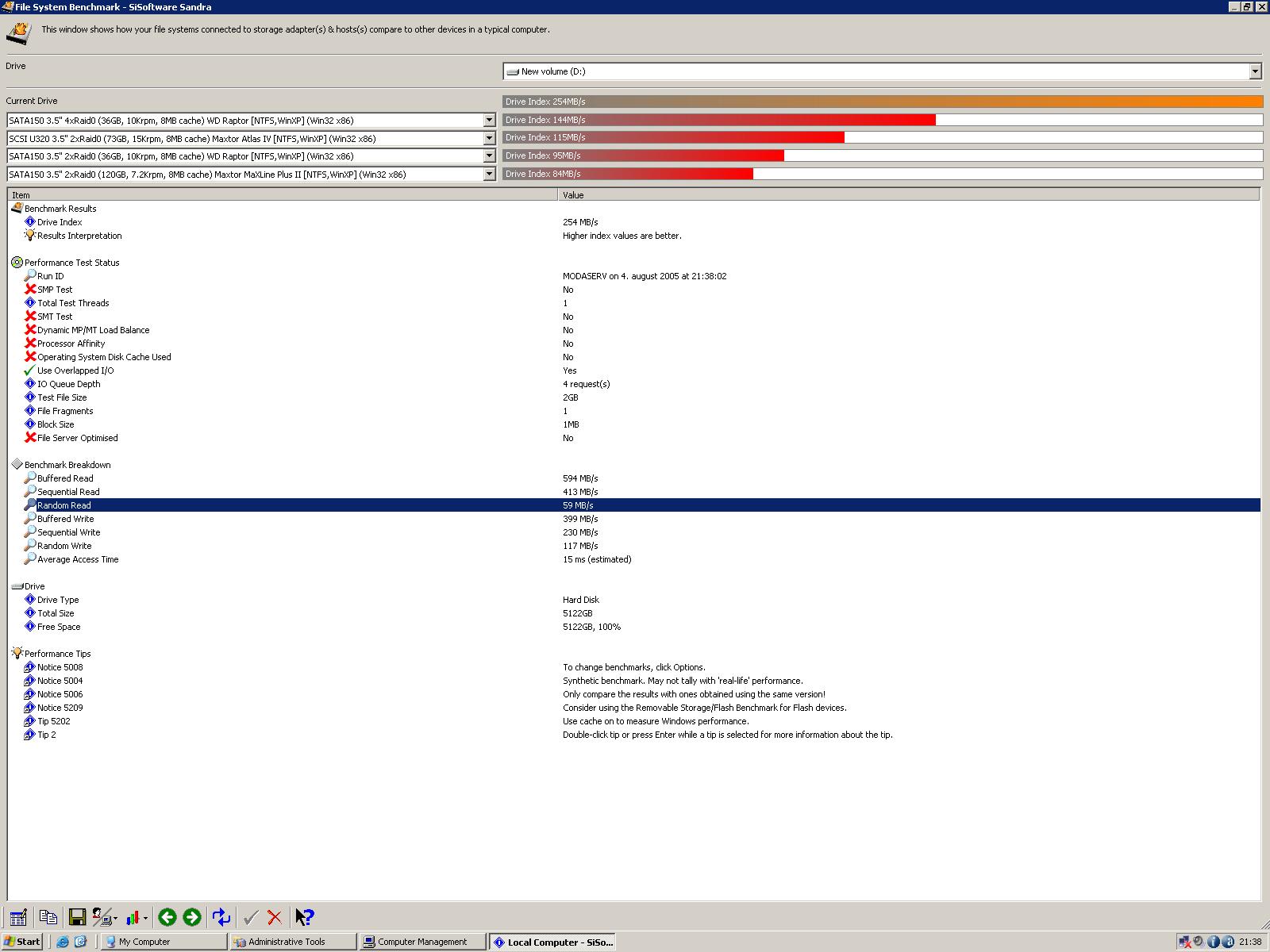The image size is (1270, 952).
Task: Refresh the benchmark with blue arrows icon
Action: pos(221,917)
